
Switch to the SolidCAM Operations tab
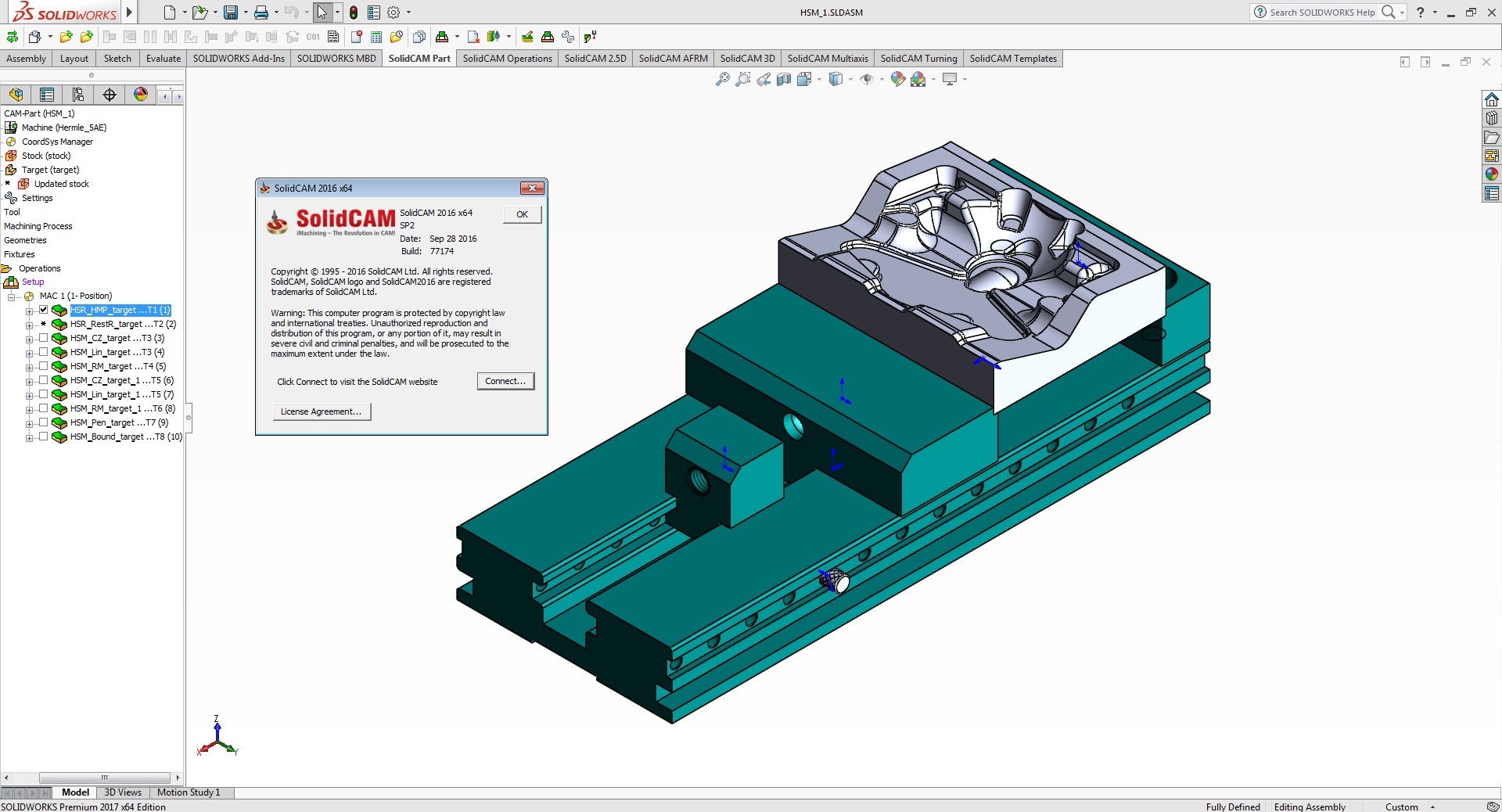click(x=507, y=59)
